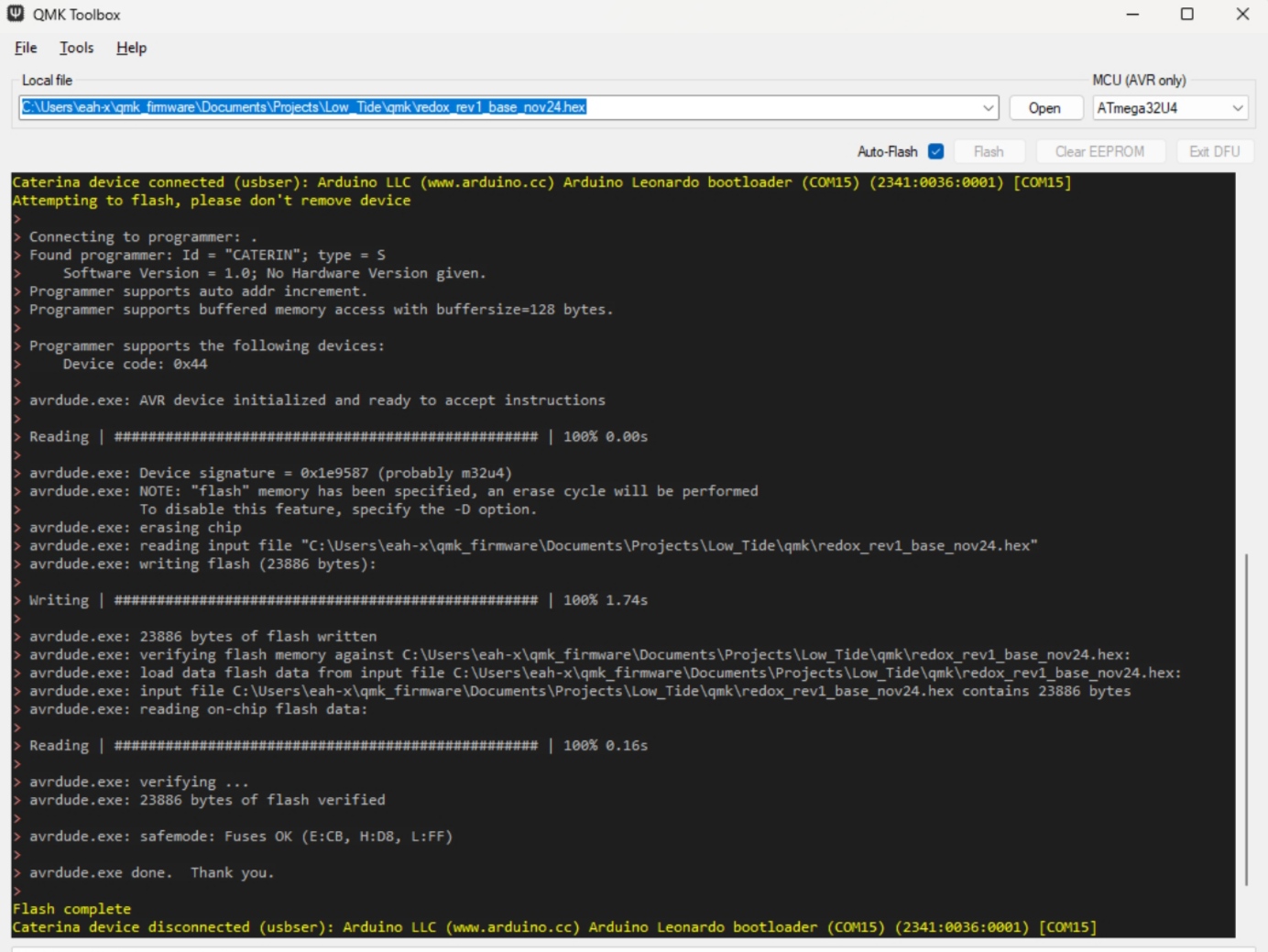Click the Open button to browse firmware

(1044, 108)
